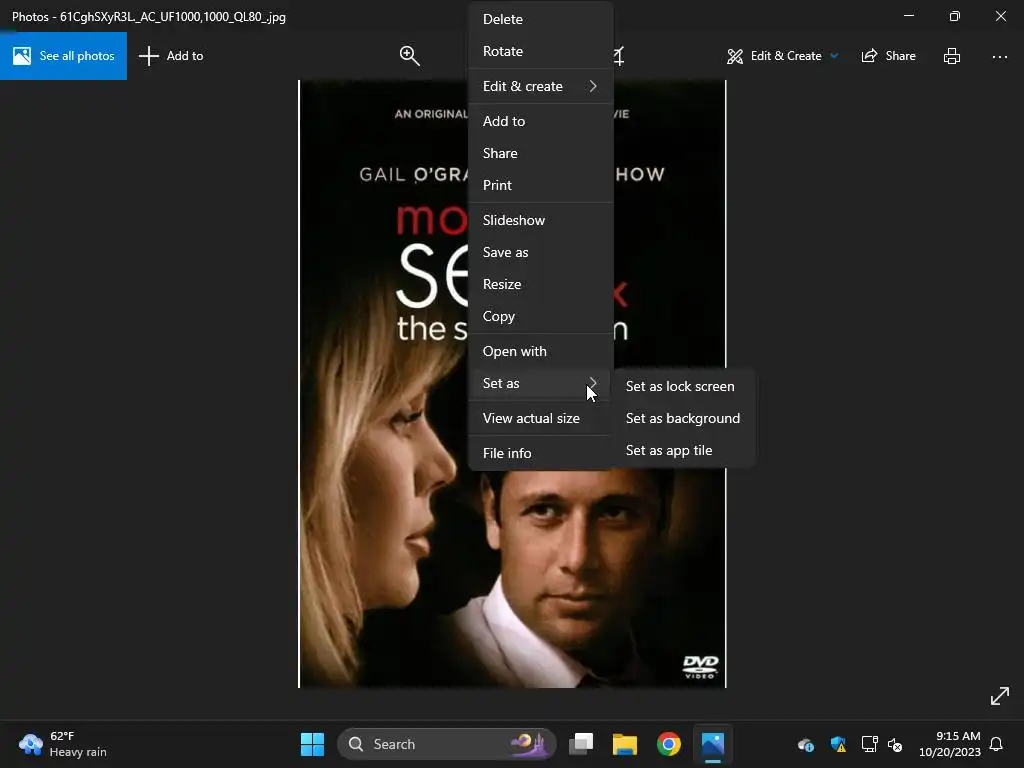Screen dimensions: 1024x768
Task: Open Task View on taskbar
Action: coord(581,744)
